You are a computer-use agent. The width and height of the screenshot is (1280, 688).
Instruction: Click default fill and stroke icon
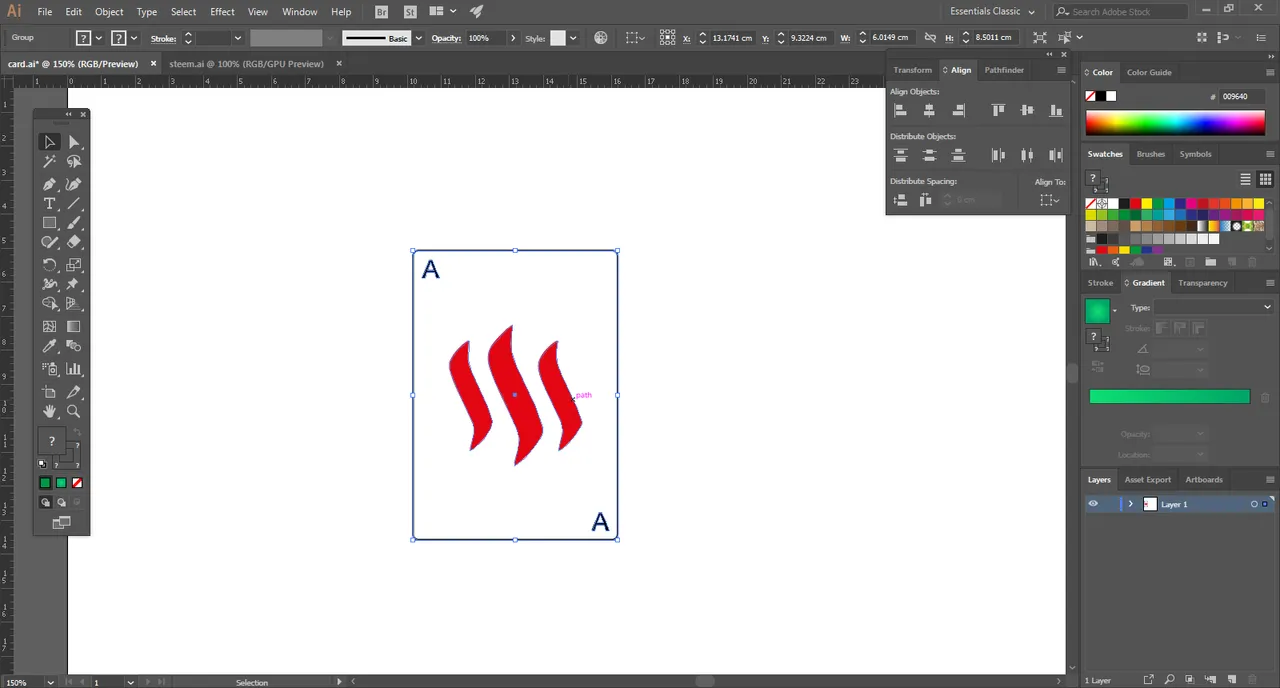pos(43,464)
